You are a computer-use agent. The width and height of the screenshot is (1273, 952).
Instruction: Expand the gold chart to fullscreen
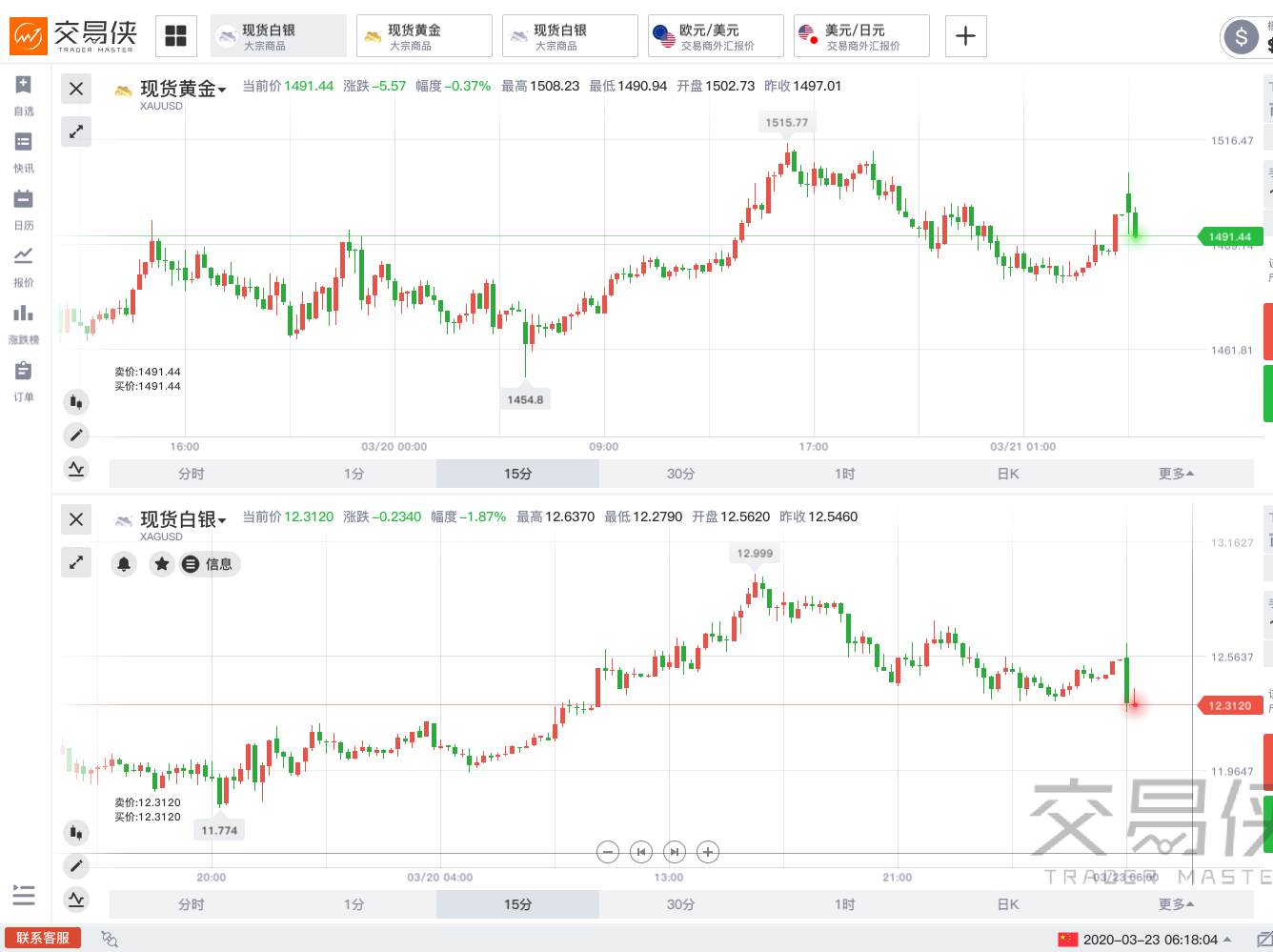pos(76,132)
